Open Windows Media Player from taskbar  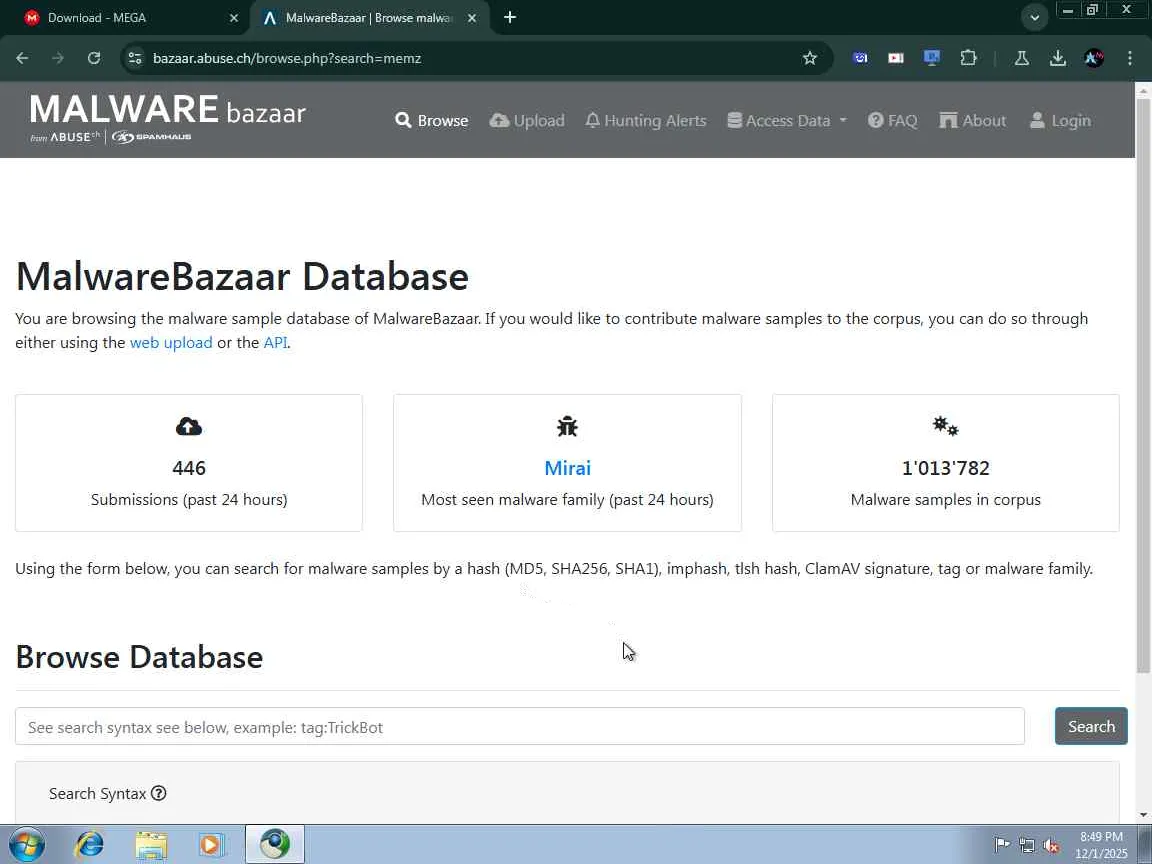click(211, 844)
